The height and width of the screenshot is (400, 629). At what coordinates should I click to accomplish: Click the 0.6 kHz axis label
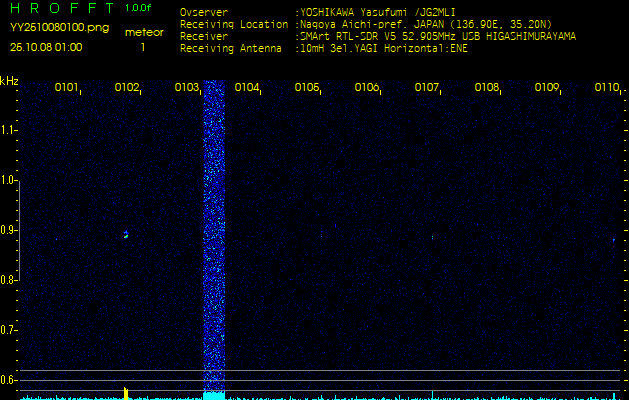(8, 380)
